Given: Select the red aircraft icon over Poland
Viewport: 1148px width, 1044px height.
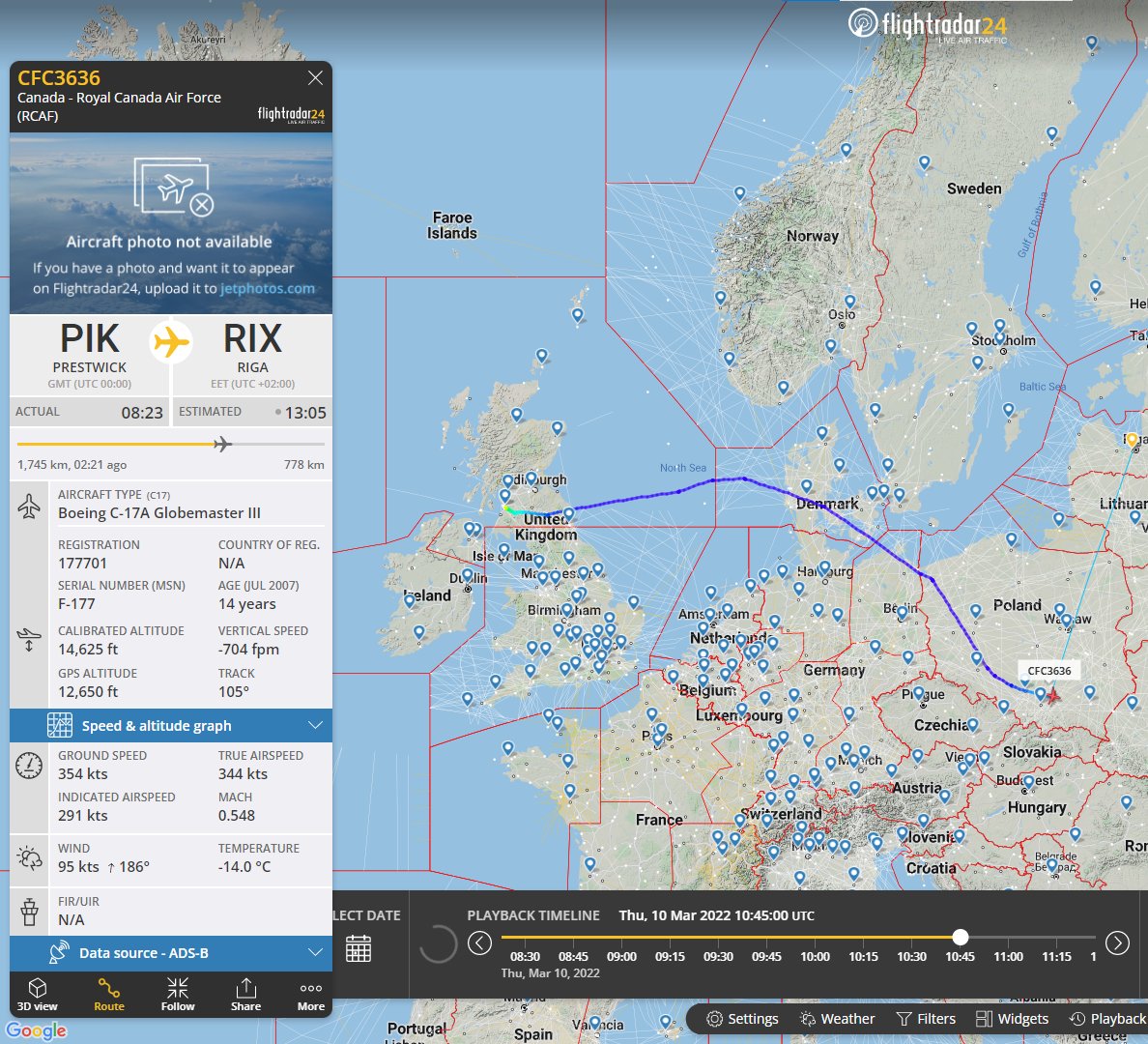Looking at the screenshot, I should 1053,695.
